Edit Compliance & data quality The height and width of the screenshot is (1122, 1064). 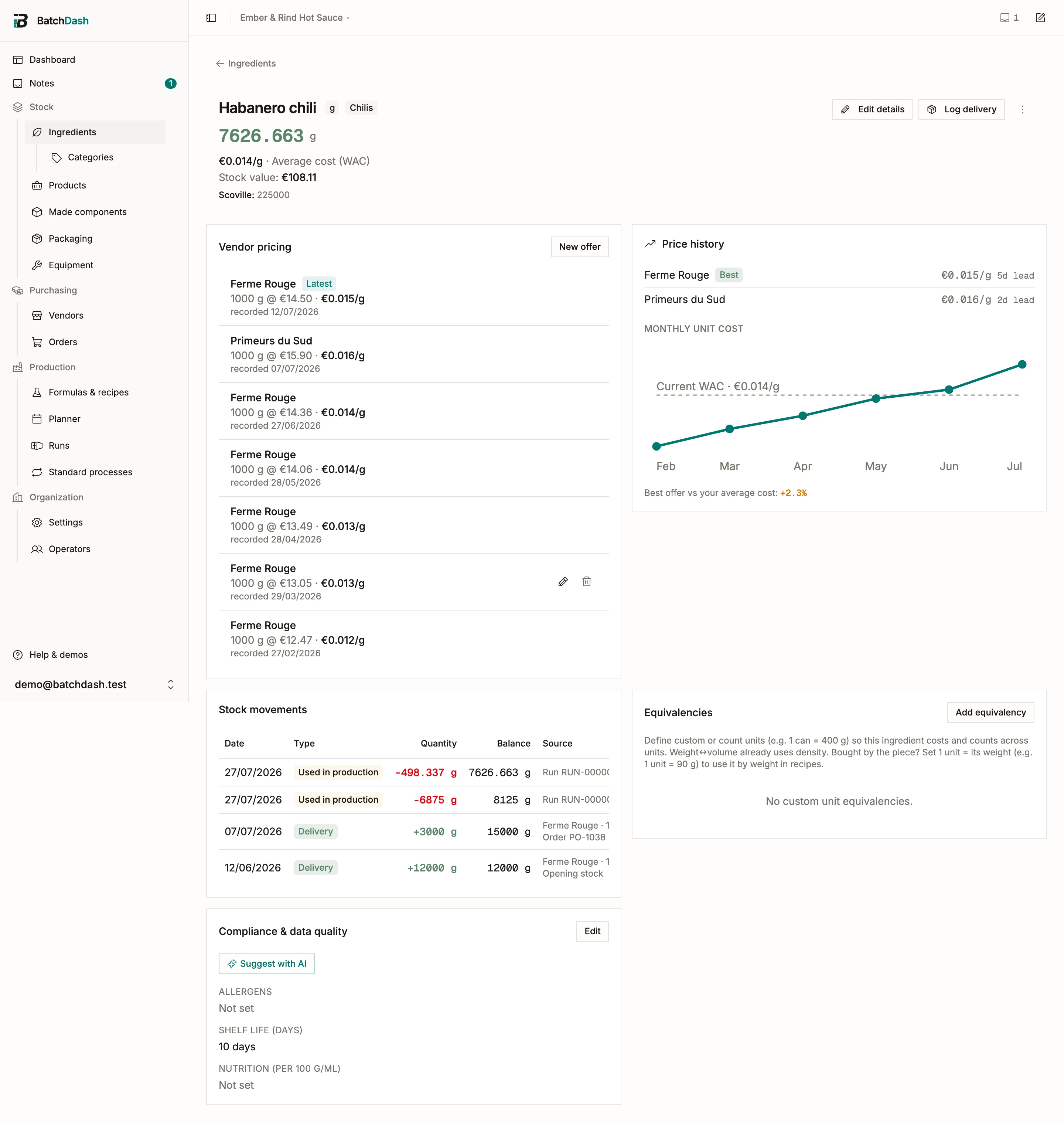click(592, 931)
